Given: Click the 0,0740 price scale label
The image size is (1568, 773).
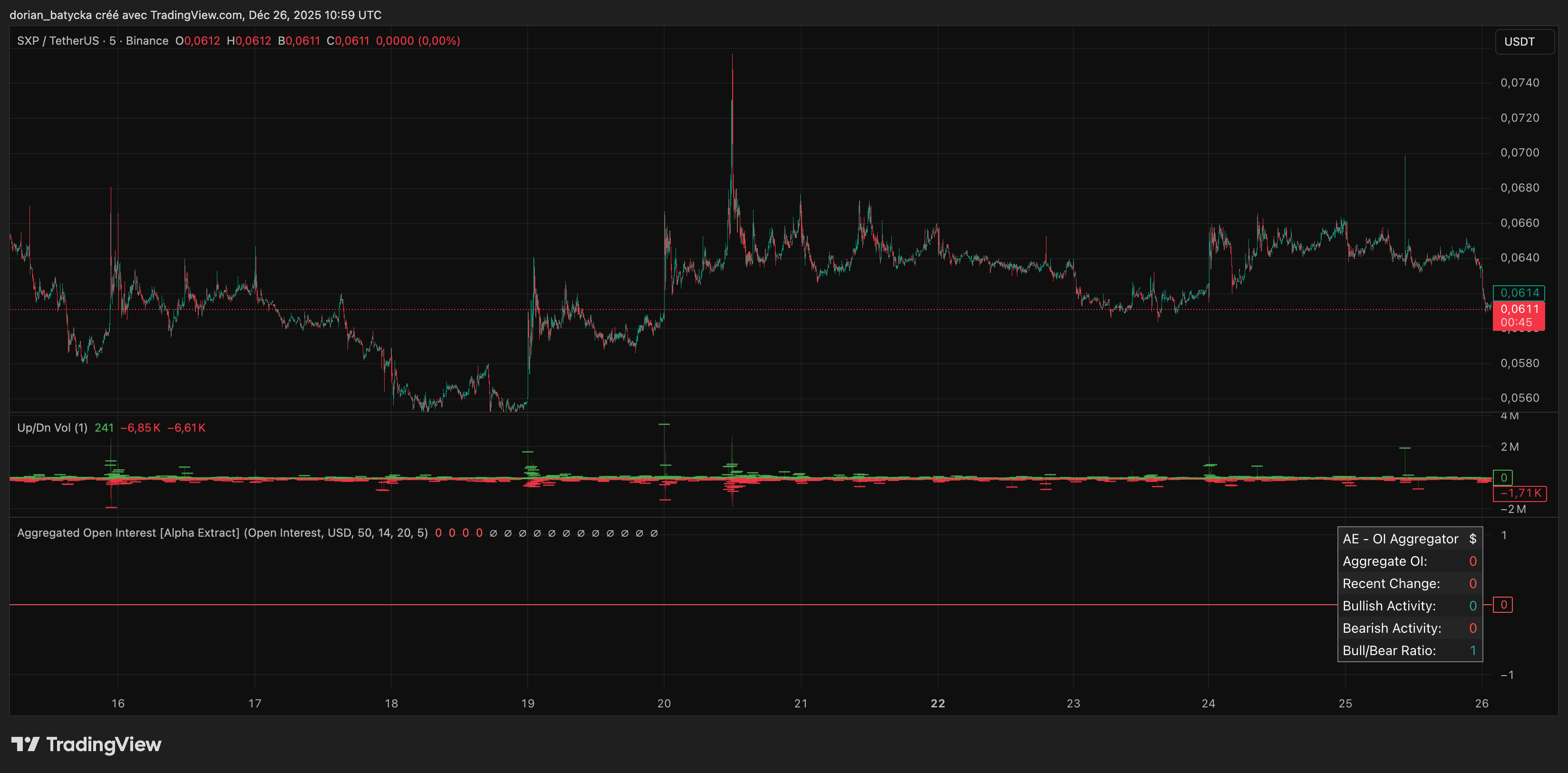Looking at the screenshot, I should [1520, 83].
